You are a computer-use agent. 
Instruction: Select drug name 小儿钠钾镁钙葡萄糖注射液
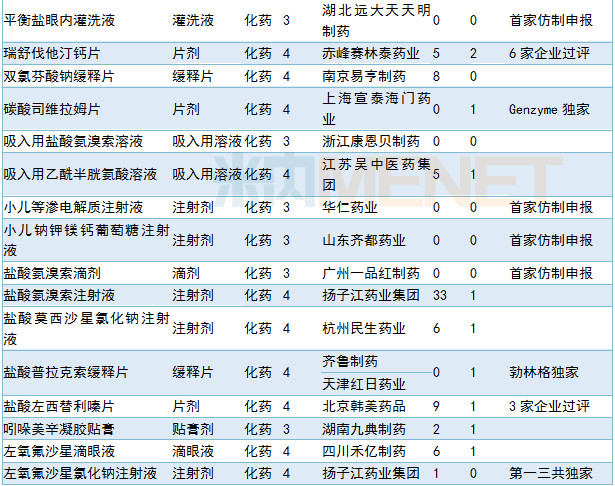click(x=87, y=240)
